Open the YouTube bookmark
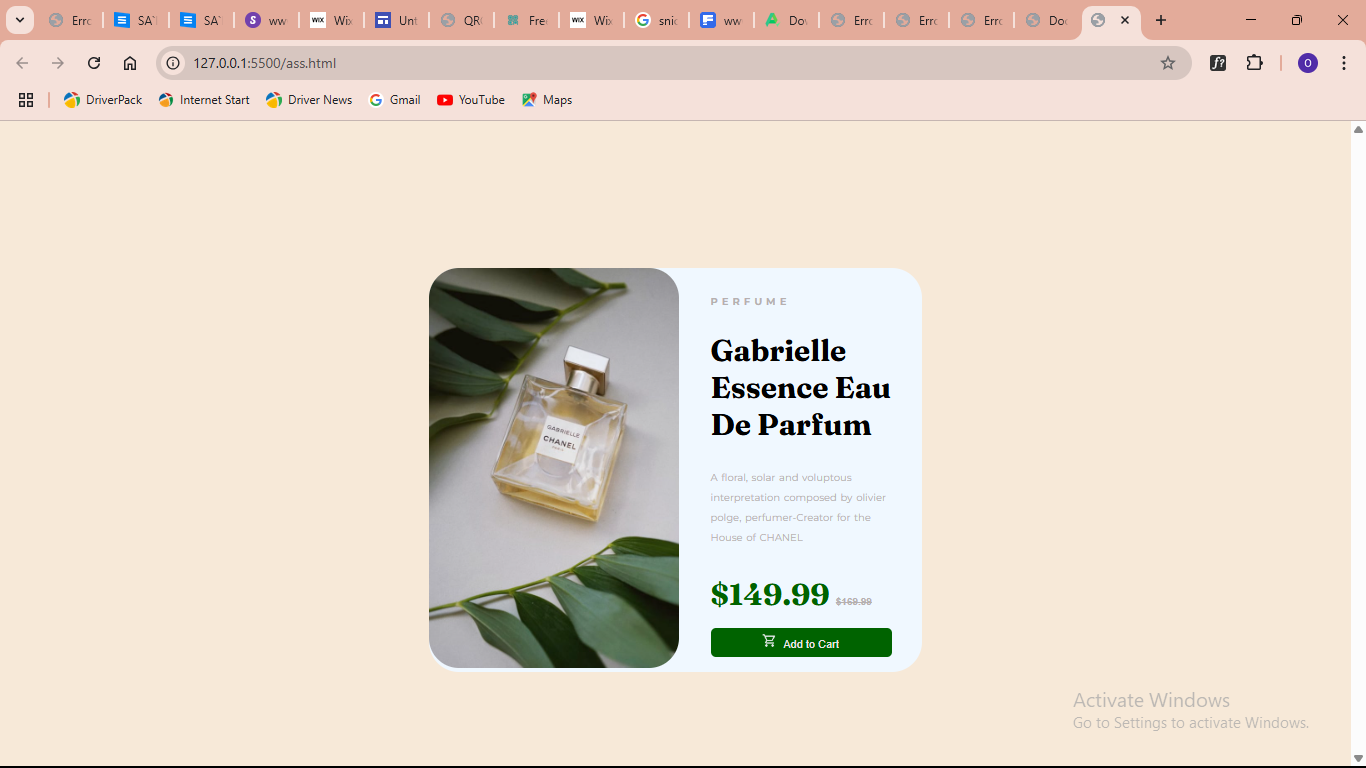 471,100
